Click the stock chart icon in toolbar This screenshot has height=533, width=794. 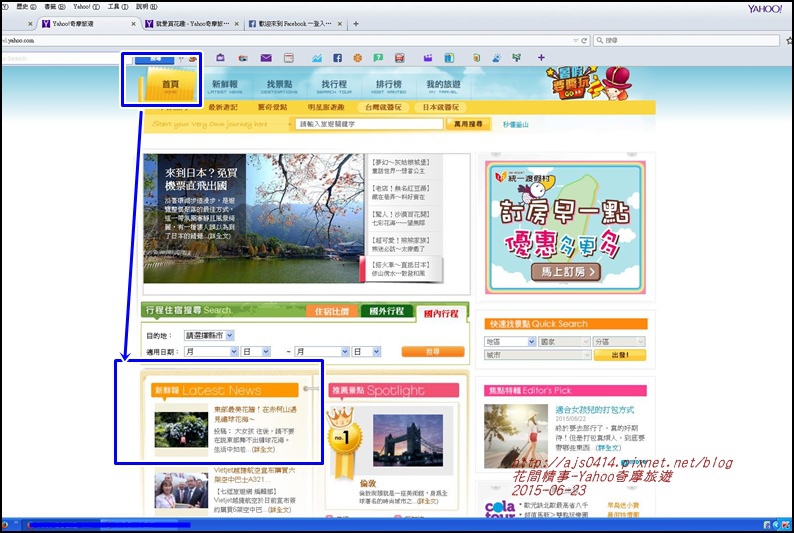tap(316, 58)
